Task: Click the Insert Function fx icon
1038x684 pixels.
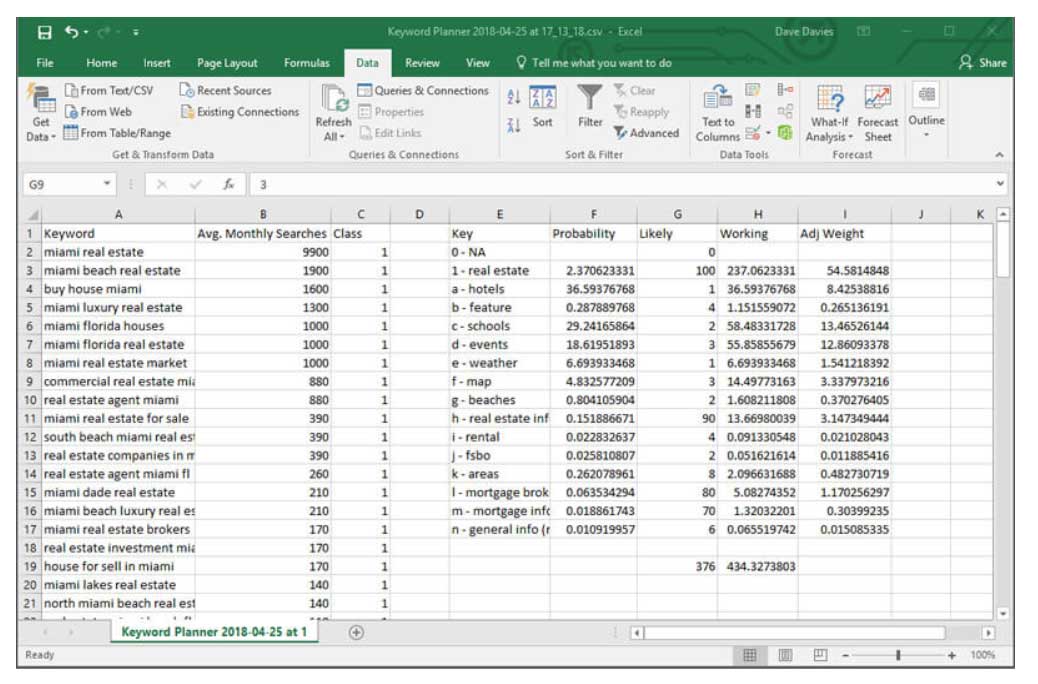Action: point(228,184)
